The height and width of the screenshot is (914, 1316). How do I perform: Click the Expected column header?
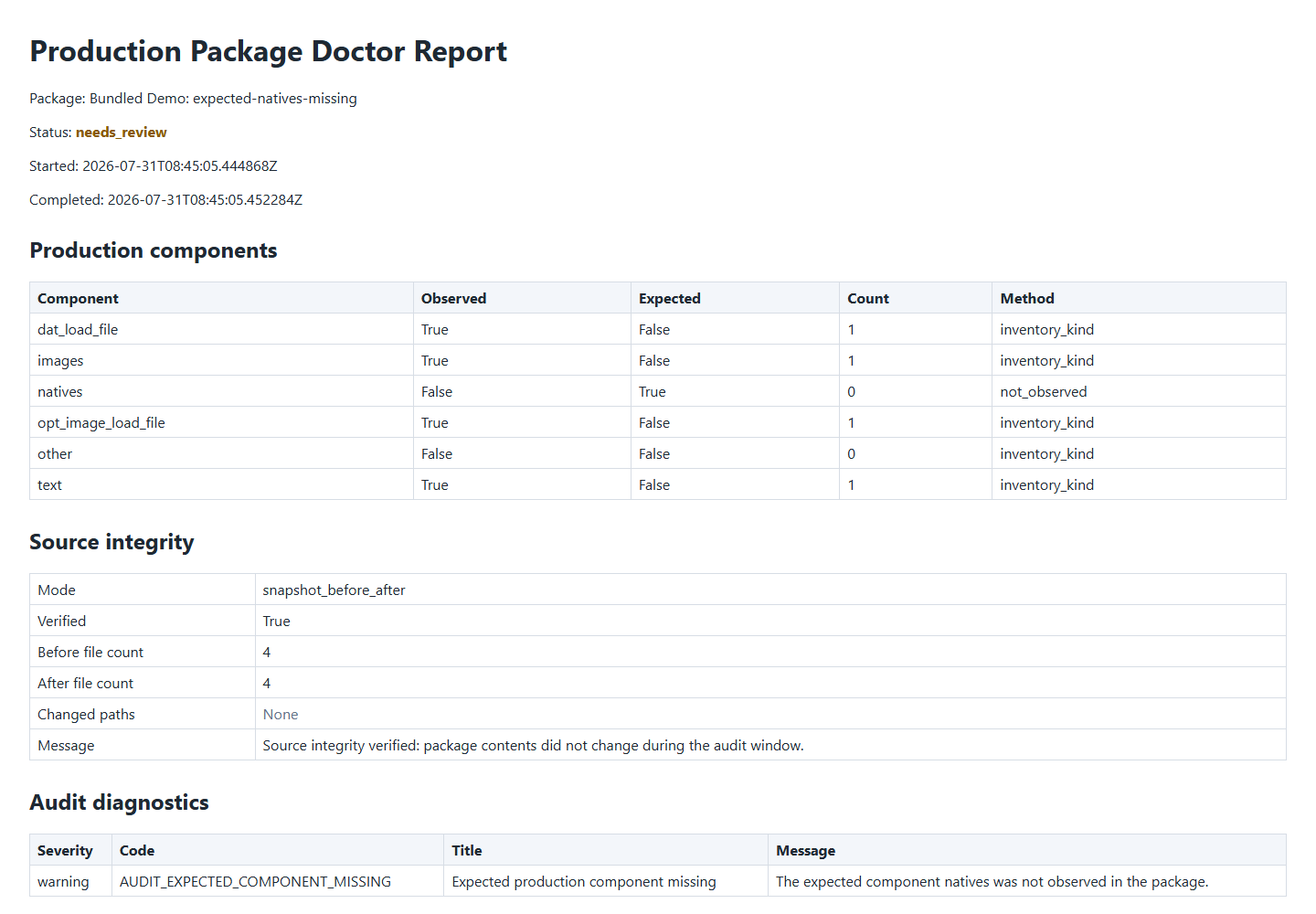pyautogui.click(x=735, y=298)
